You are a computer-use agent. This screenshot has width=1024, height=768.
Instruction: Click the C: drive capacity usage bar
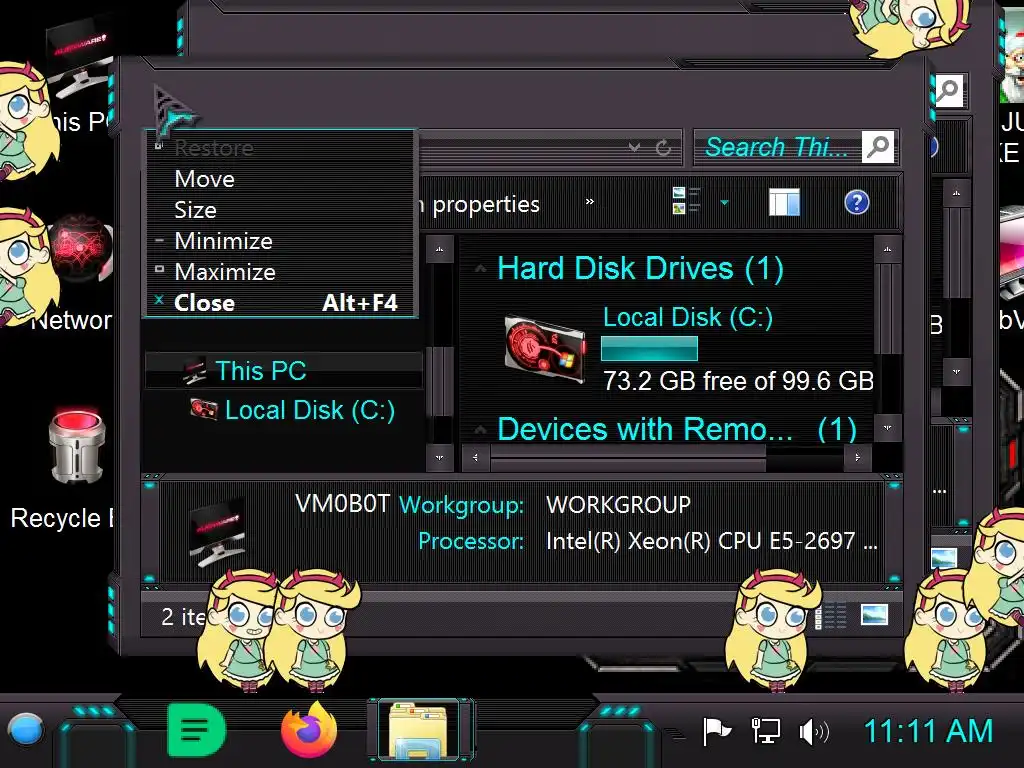click(x=649, y=348)
